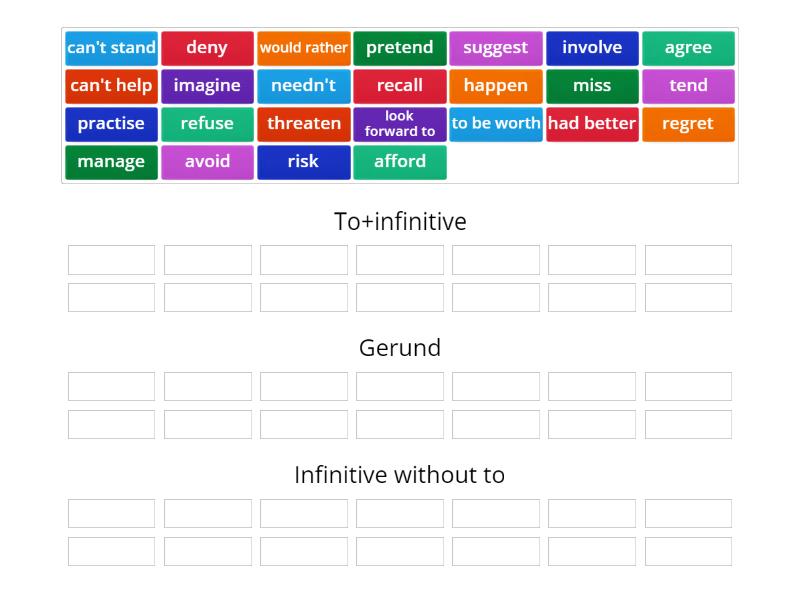This screenshot has width=800, height=600.
Task: Choose the "needn't" tile
Action: 303,85
